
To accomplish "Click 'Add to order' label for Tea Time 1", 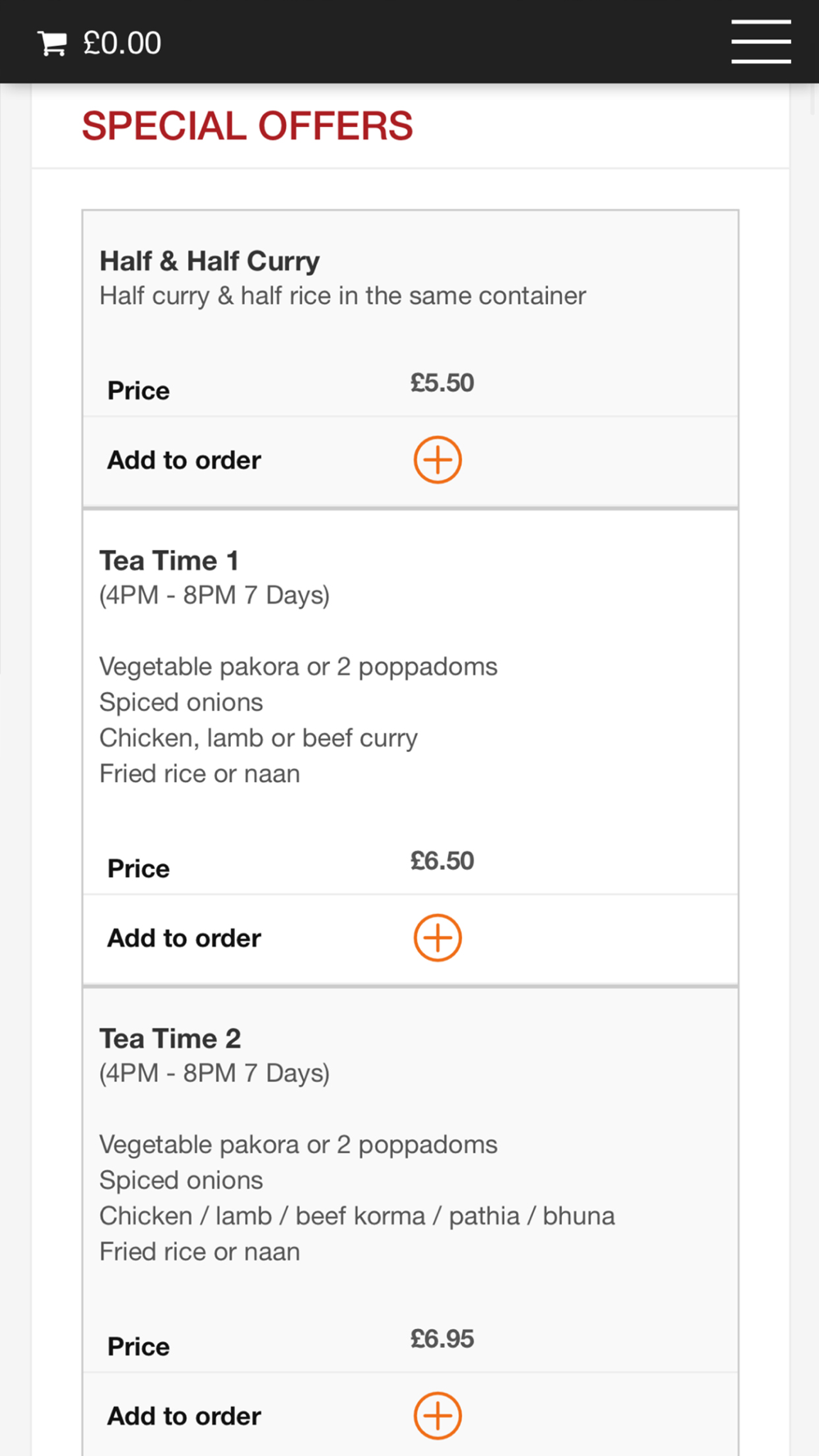I will click(x=184, y=938).
